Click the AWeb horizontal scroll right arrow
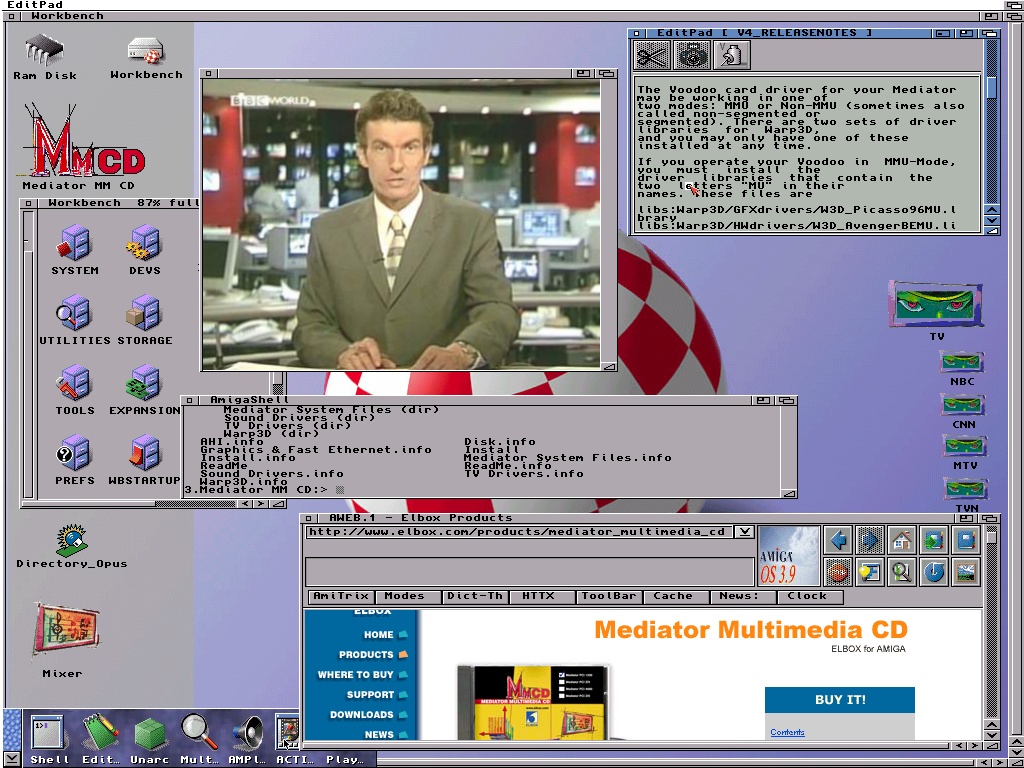Image resolution: width=1024 pixels, height=768 pixels. coord(974,746)
